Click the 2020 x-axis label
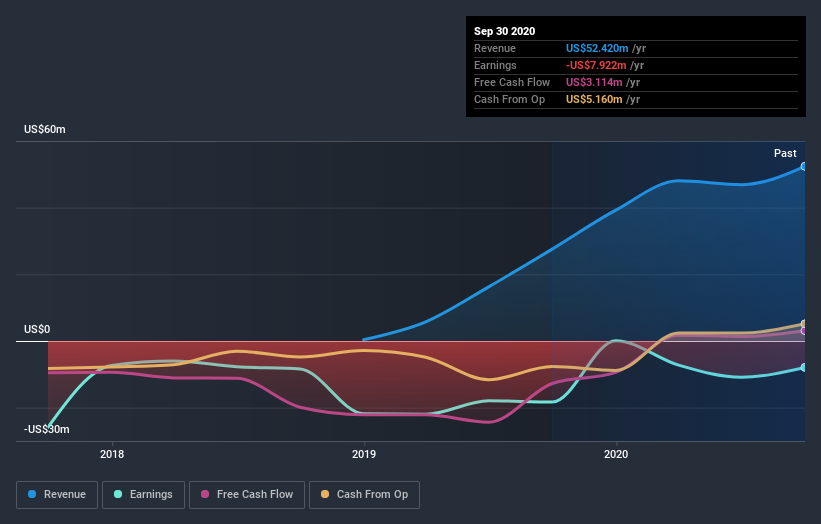Image resolution: width=821 pixels, height=524 pixels. point(616,454)
